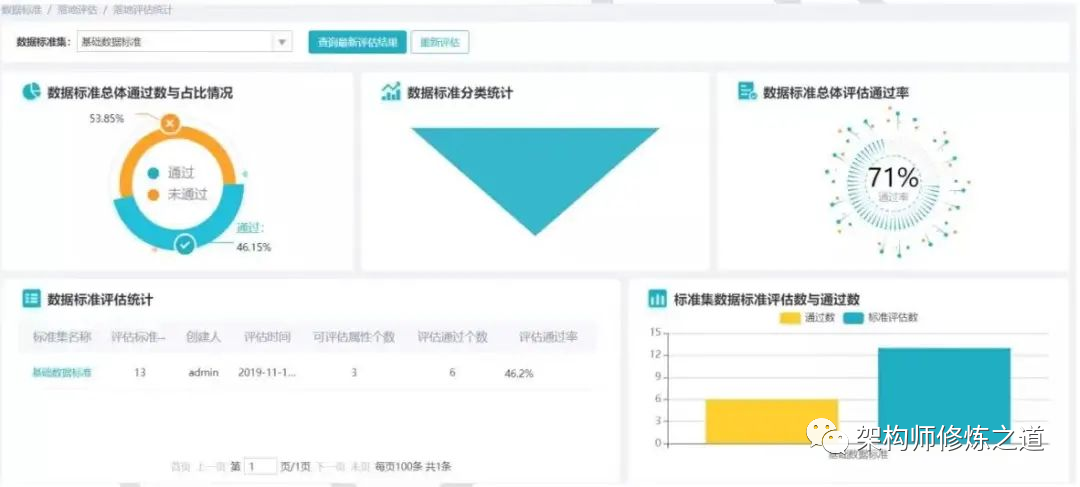The height and width of the screenshot is (487, 1080).
Task: Click list icon beside 数据标准评估统计
Action: 32,298
